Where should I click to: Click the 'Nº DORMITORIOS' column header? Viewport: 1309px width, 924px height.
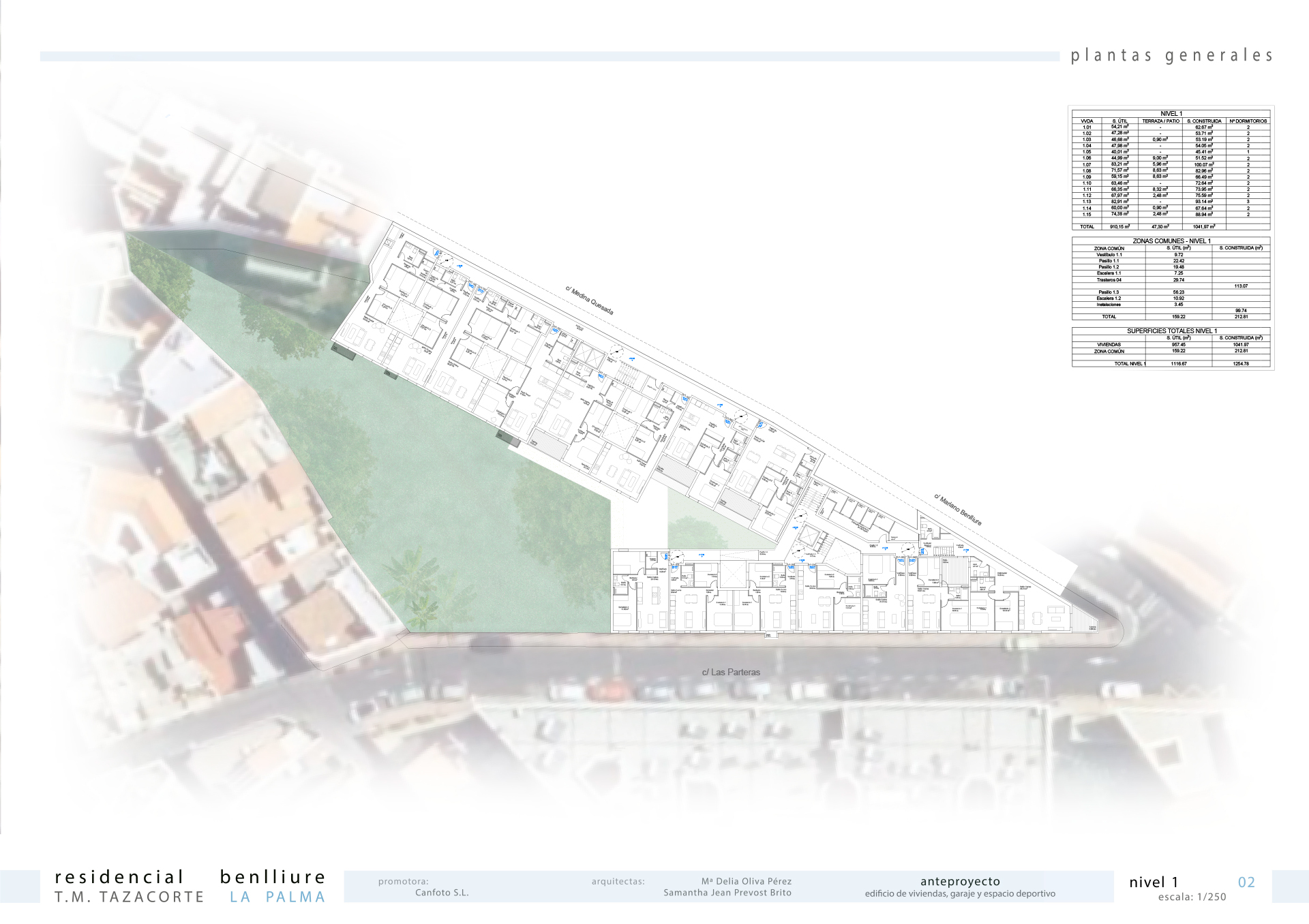point(1248,121)
